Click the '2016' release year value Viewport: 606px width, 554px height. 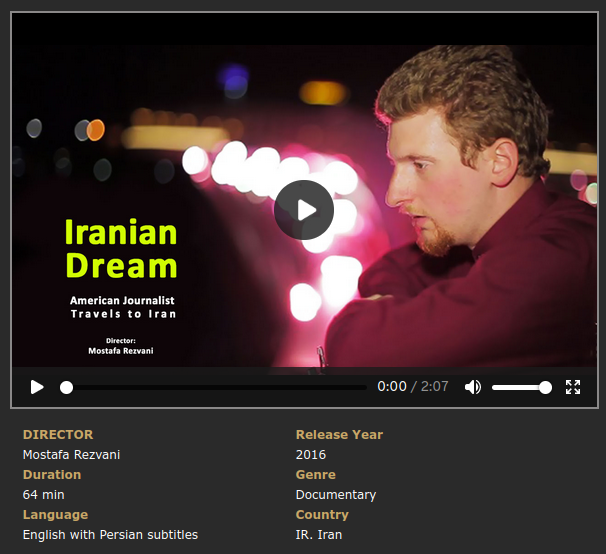click(x=311, y=455)
